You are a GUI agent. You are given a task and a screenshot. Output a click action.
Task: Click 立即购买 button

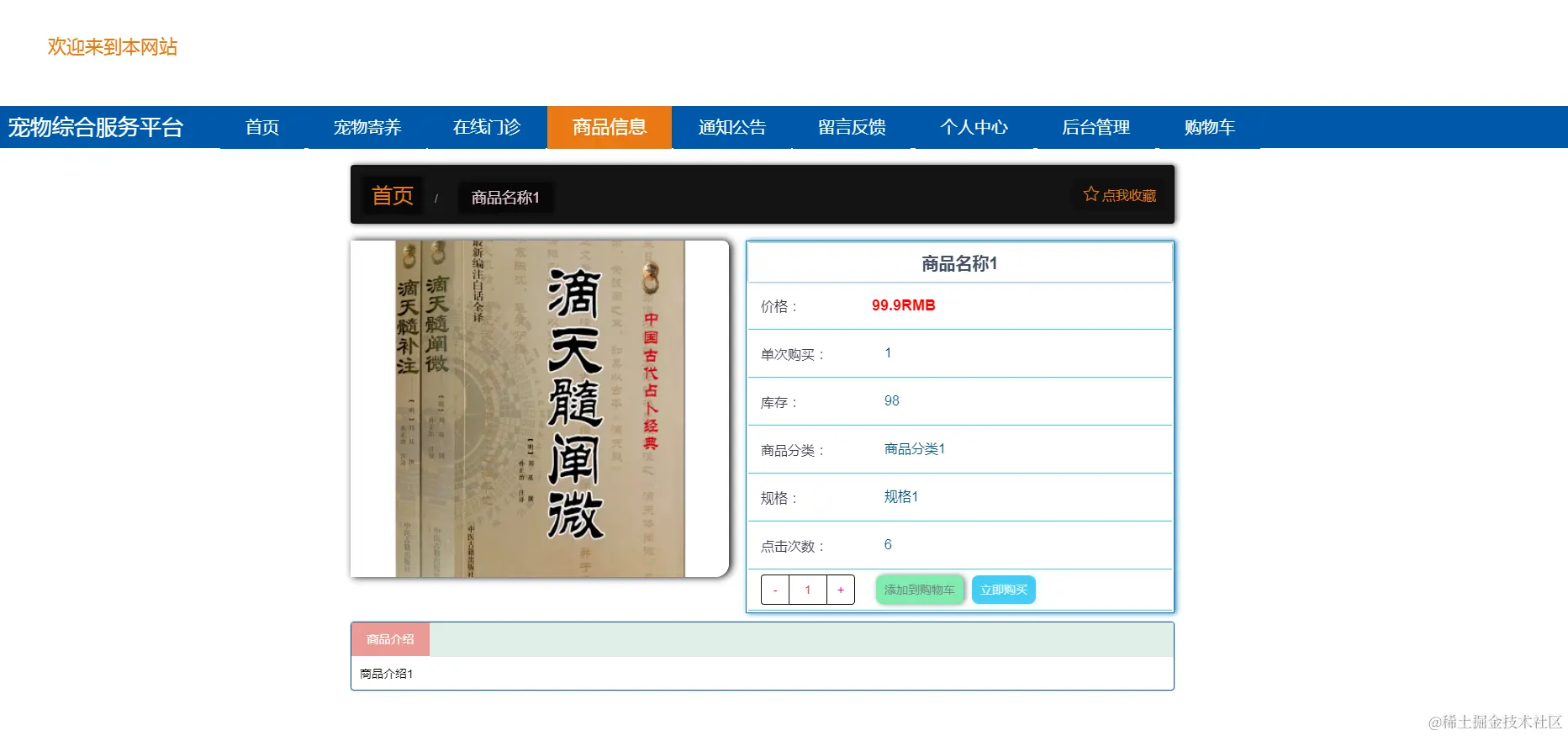coord(1004,590)
